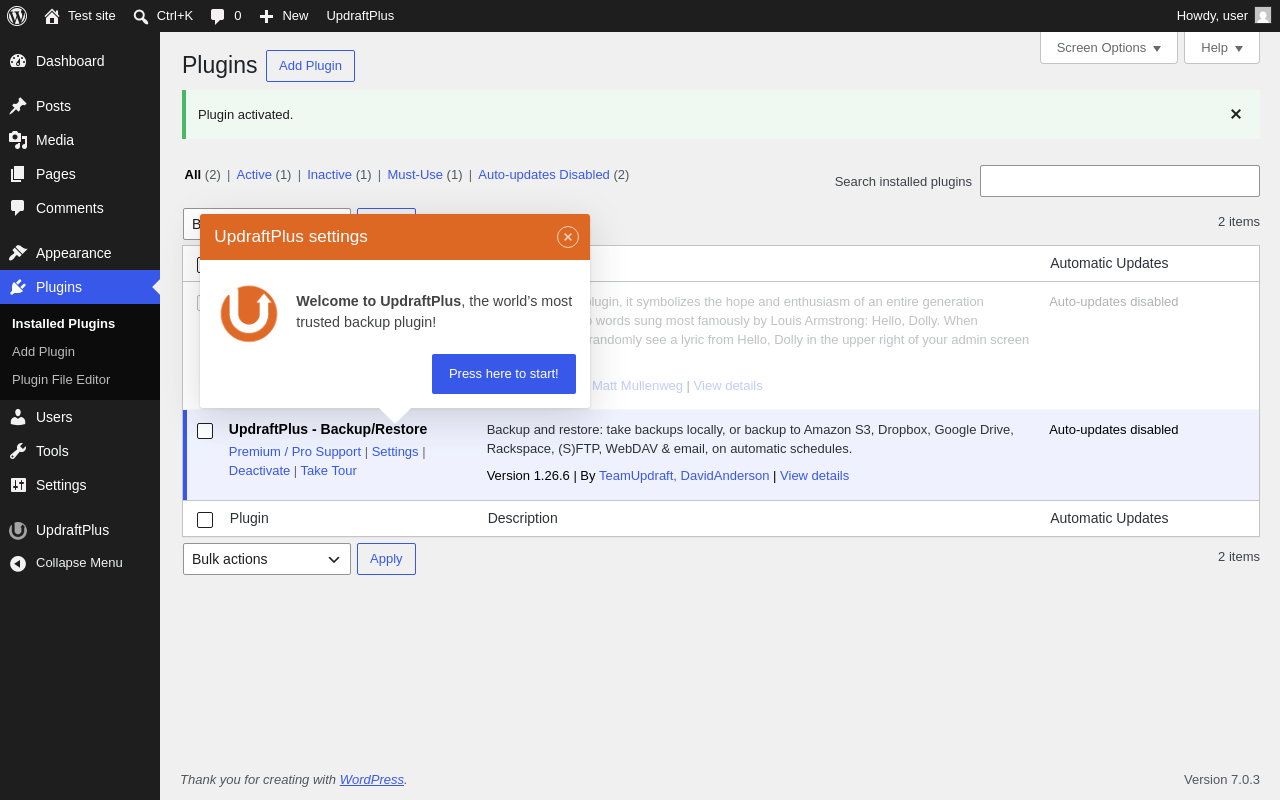Click the Dashboard gauge icon
Image resolution: width=1280 pixels, height=800 pixels.
tap(18, 61)
